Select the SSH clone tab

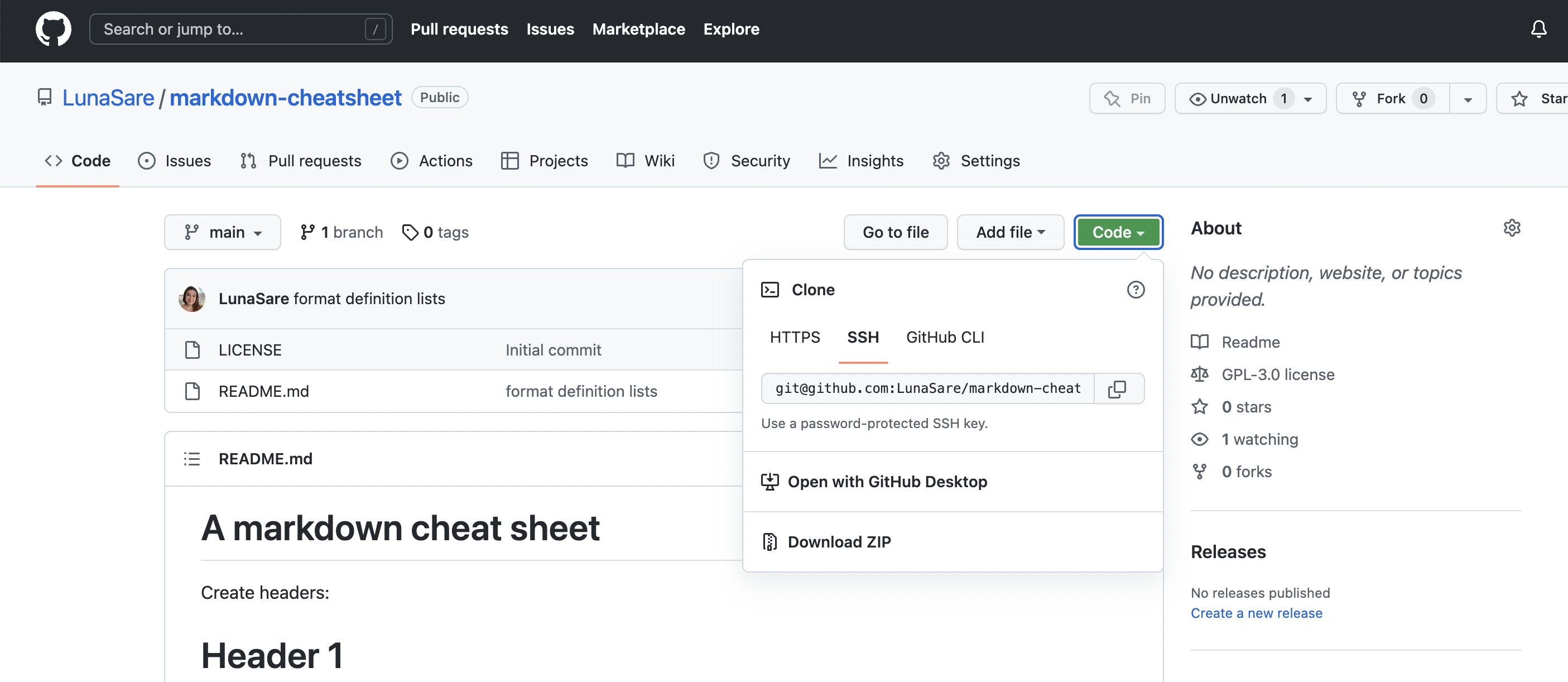coord(863,337)
